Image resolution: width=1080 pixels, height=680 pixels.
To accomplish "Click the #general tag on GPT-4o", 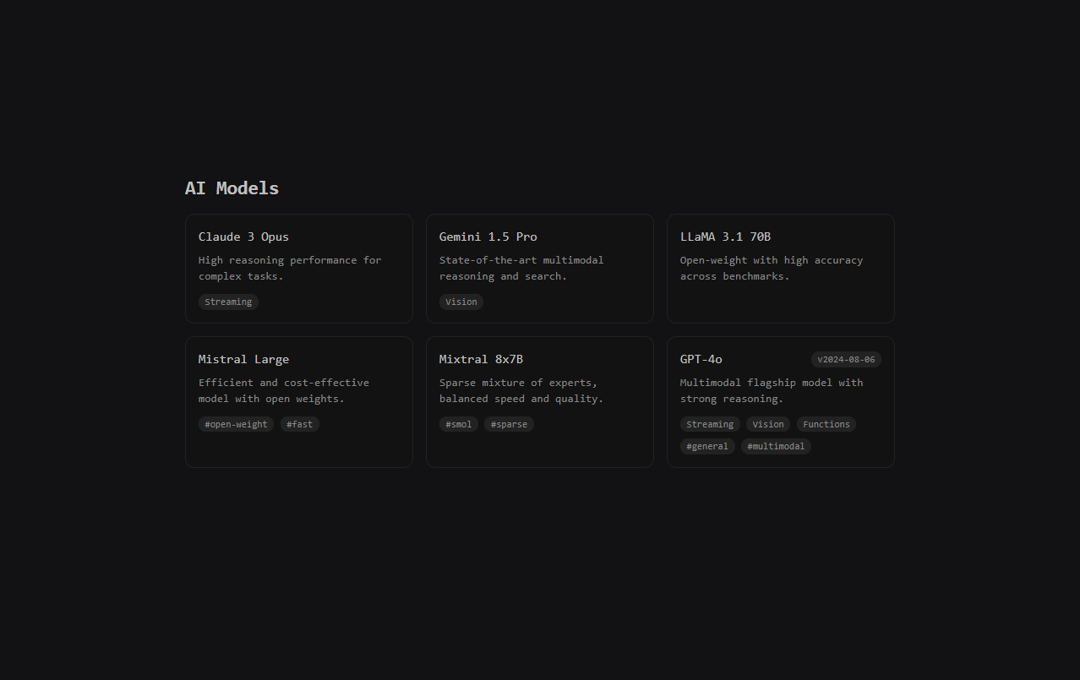I will tap(707, 446).
